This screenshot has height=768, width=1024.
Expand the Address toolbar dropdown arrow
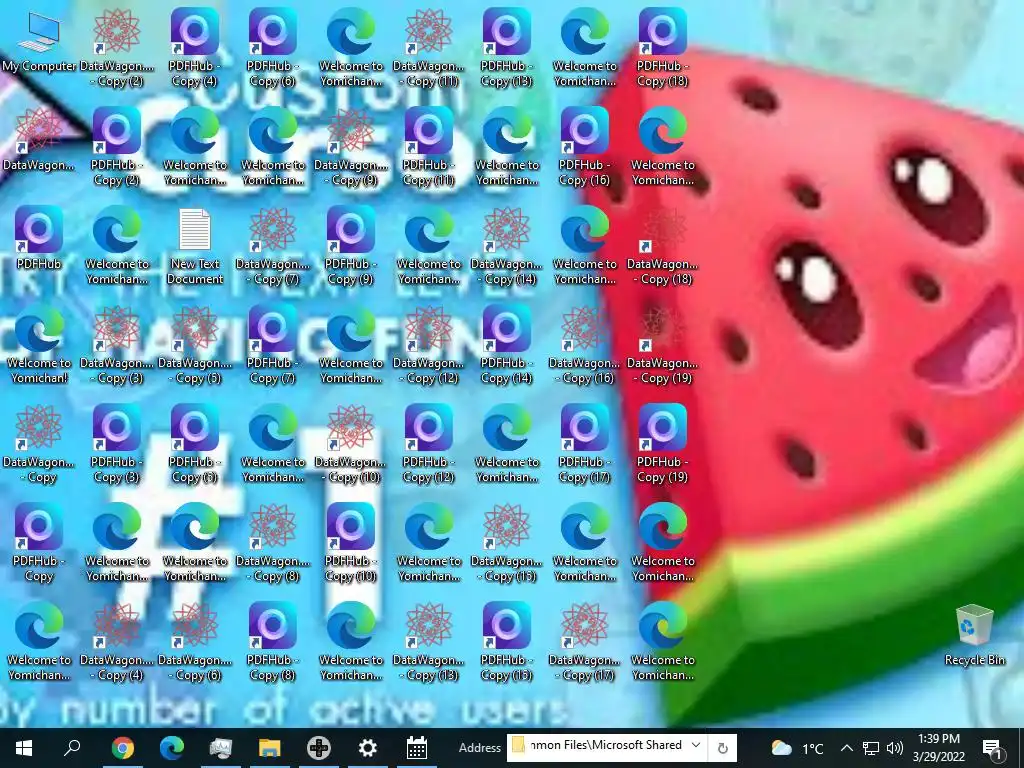pos(696,746)
